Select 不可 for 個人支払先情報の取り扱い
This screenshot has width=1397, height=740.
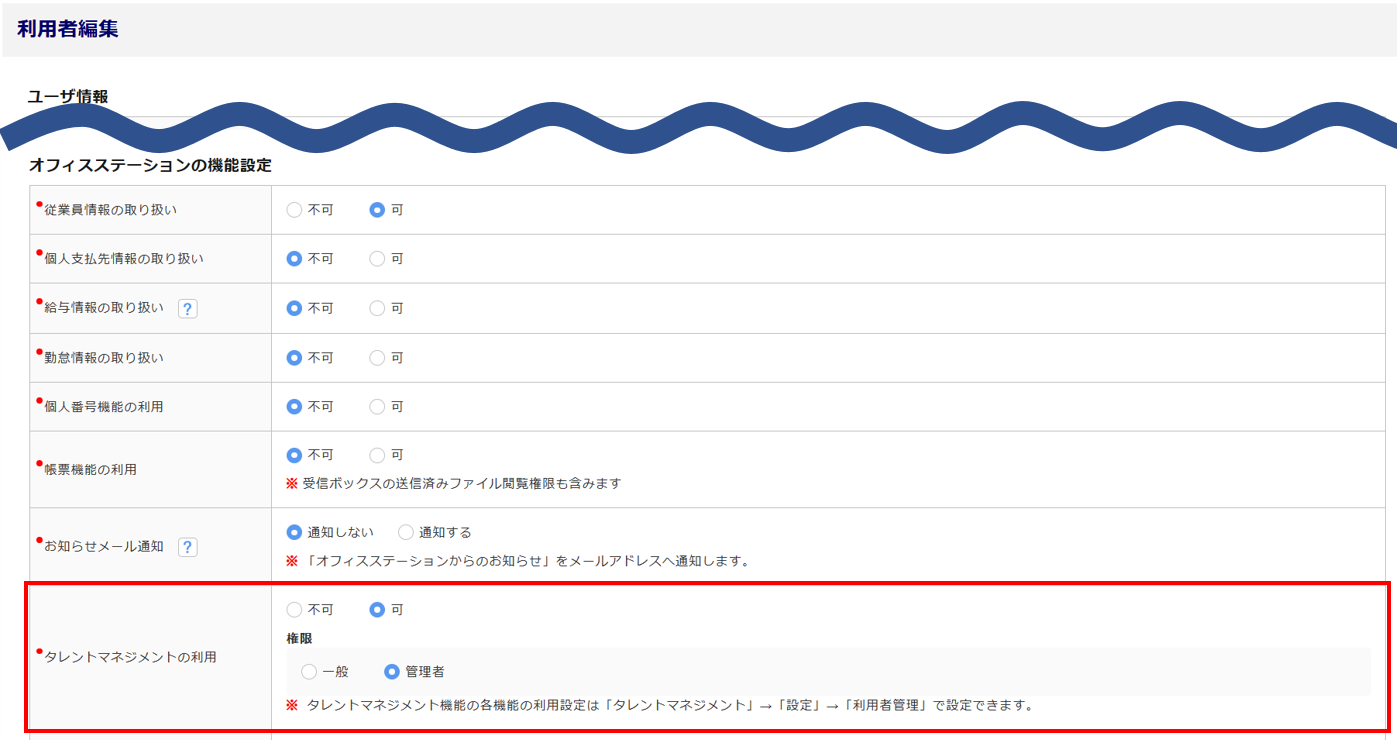pyautogui.click(x=294, y=258)
